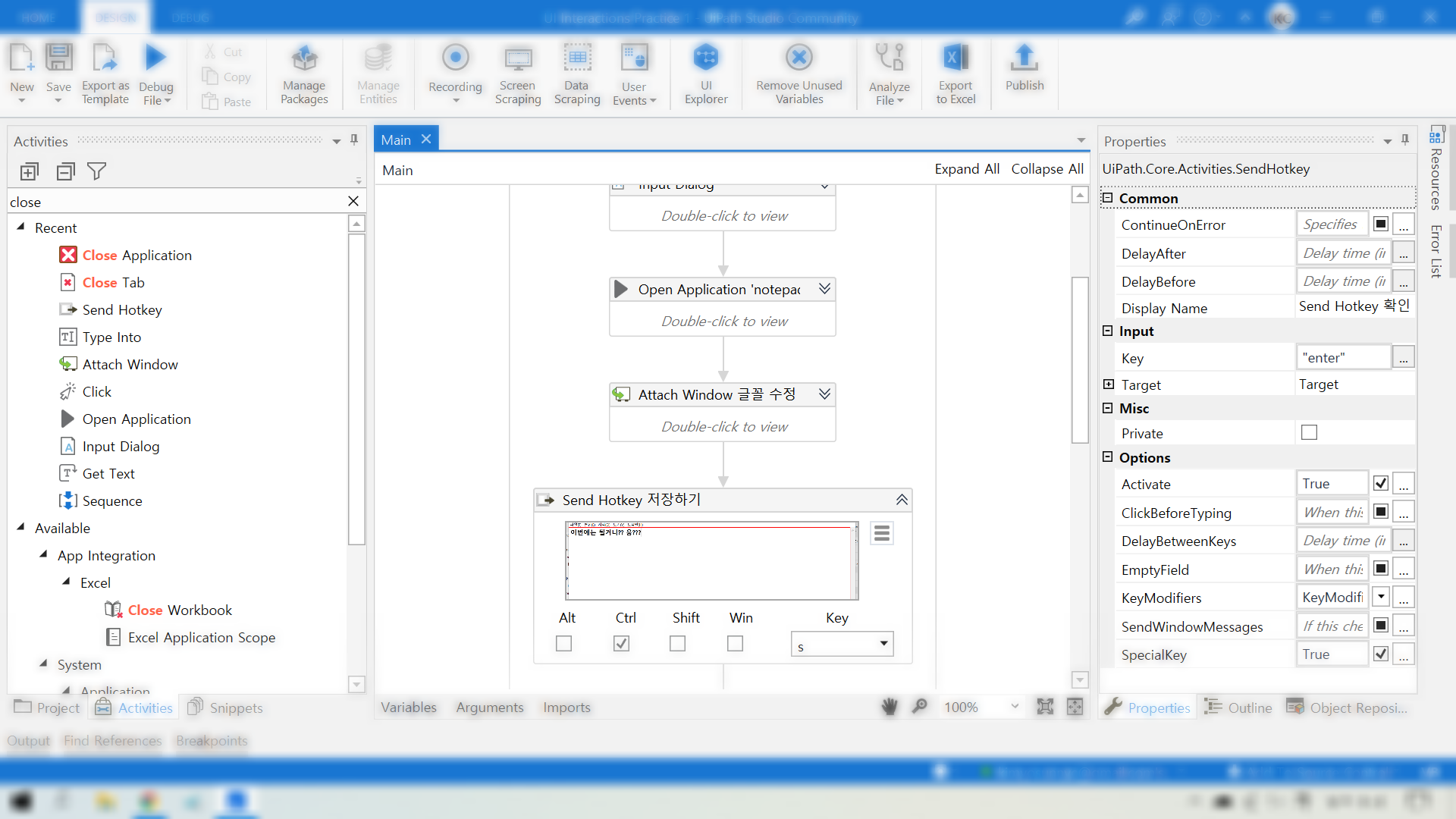Click the Send Hotkey target screenshot thumbnail

coord(711,560)
